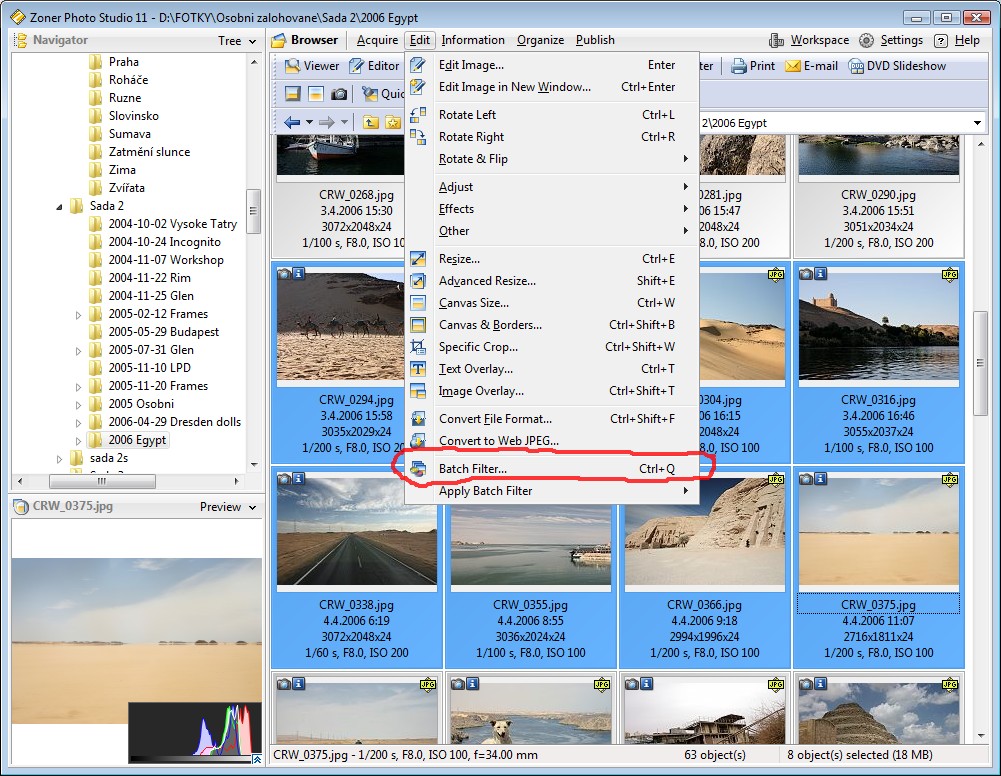
Task: Launch the Editor toolbar button
Action: point(374,66)
